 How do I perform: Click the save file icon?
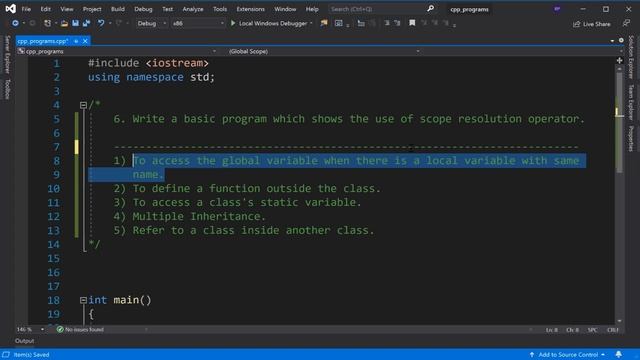pyautogui.click(x=75, y=23)
